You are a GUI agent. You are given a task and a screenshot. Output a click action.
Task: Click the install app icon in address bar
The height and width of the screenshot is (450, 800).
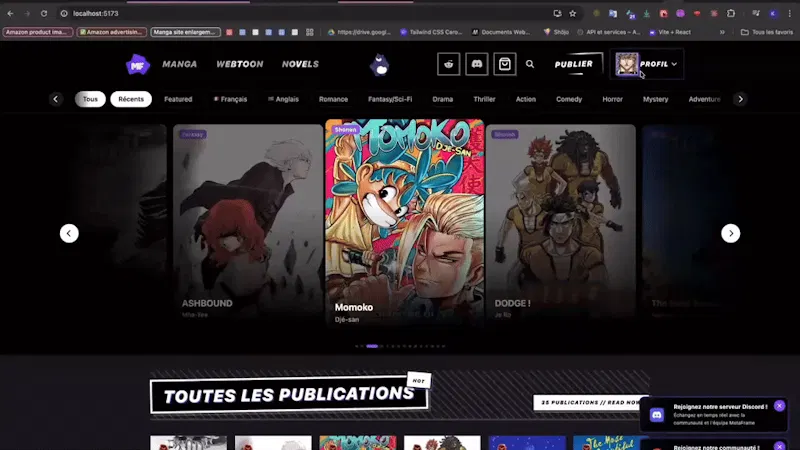[557, 13]
